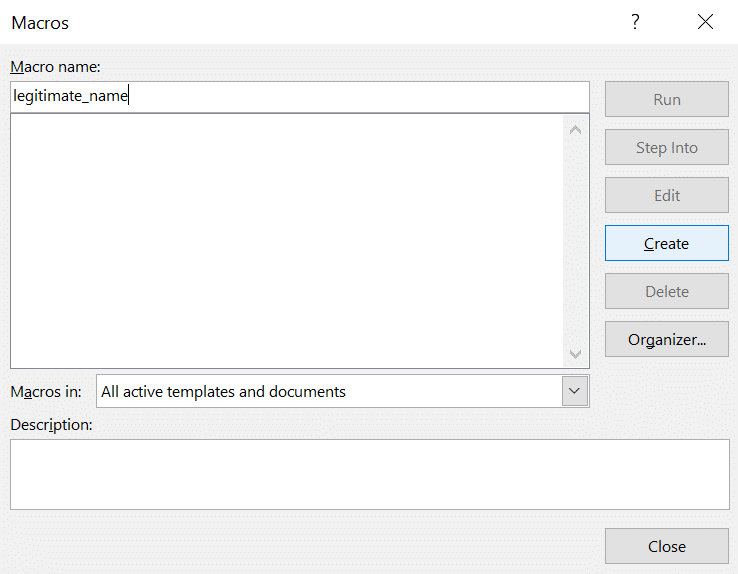Click the 'Description:' label

(51, 425)
